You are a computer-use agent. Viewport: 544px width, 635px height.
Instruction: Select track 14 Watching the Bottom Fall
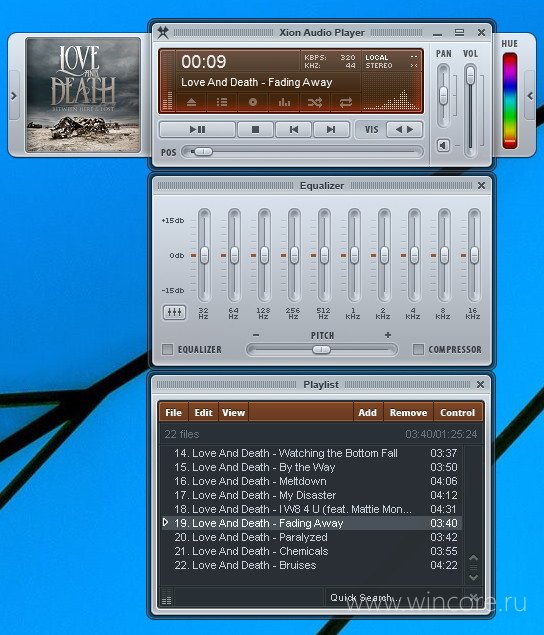(x=311, y=453)
